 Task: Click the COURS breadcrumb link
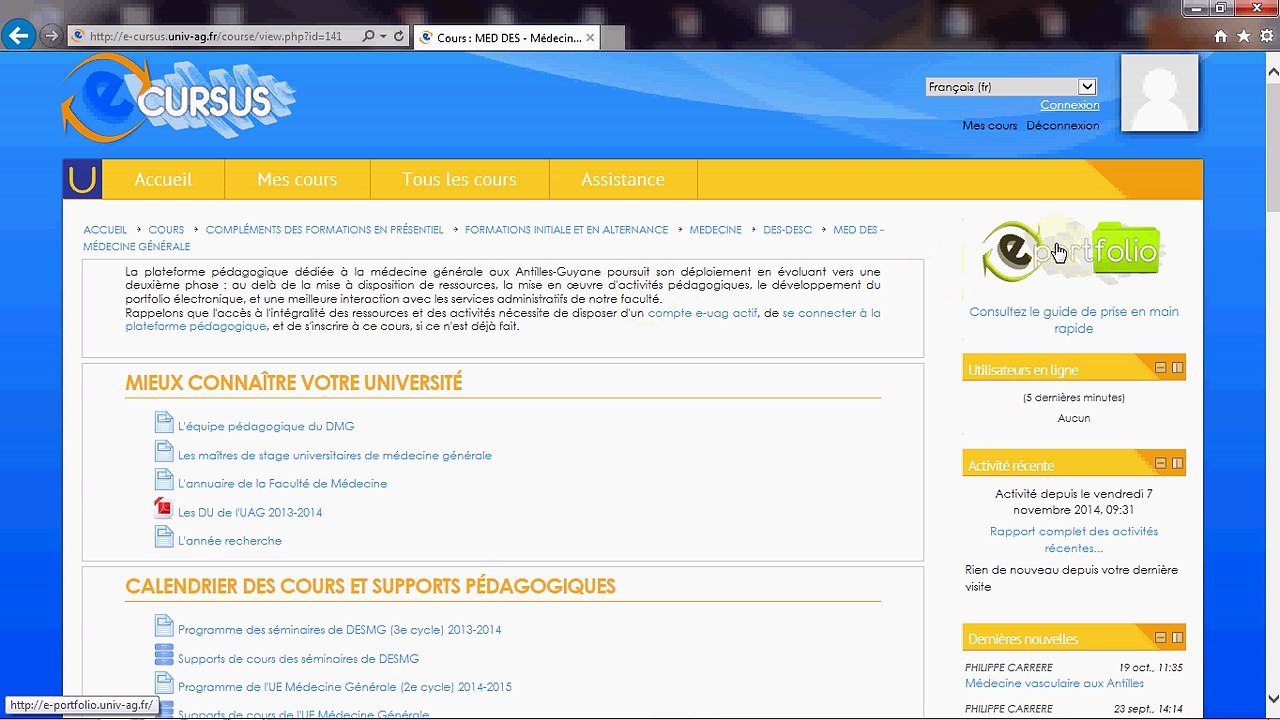(166, 230)
